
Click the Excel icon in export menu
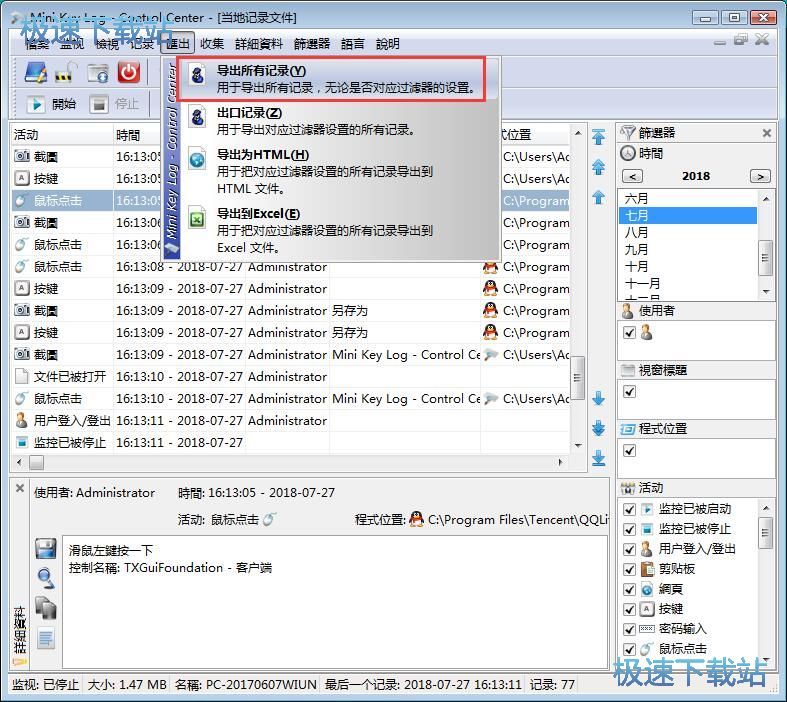(x=197, y=218)
